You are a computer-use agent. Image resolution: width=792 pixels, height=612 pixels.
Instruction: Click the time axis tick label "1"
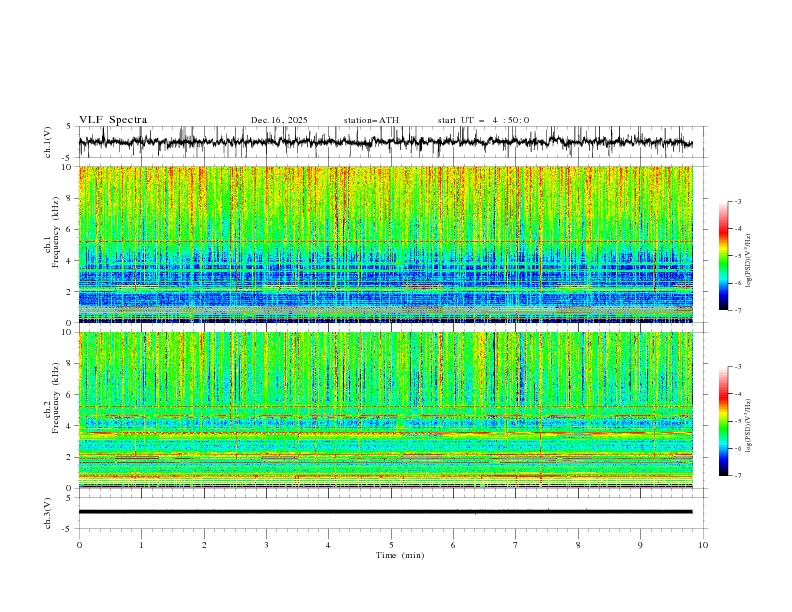click(x=141, y=545)
